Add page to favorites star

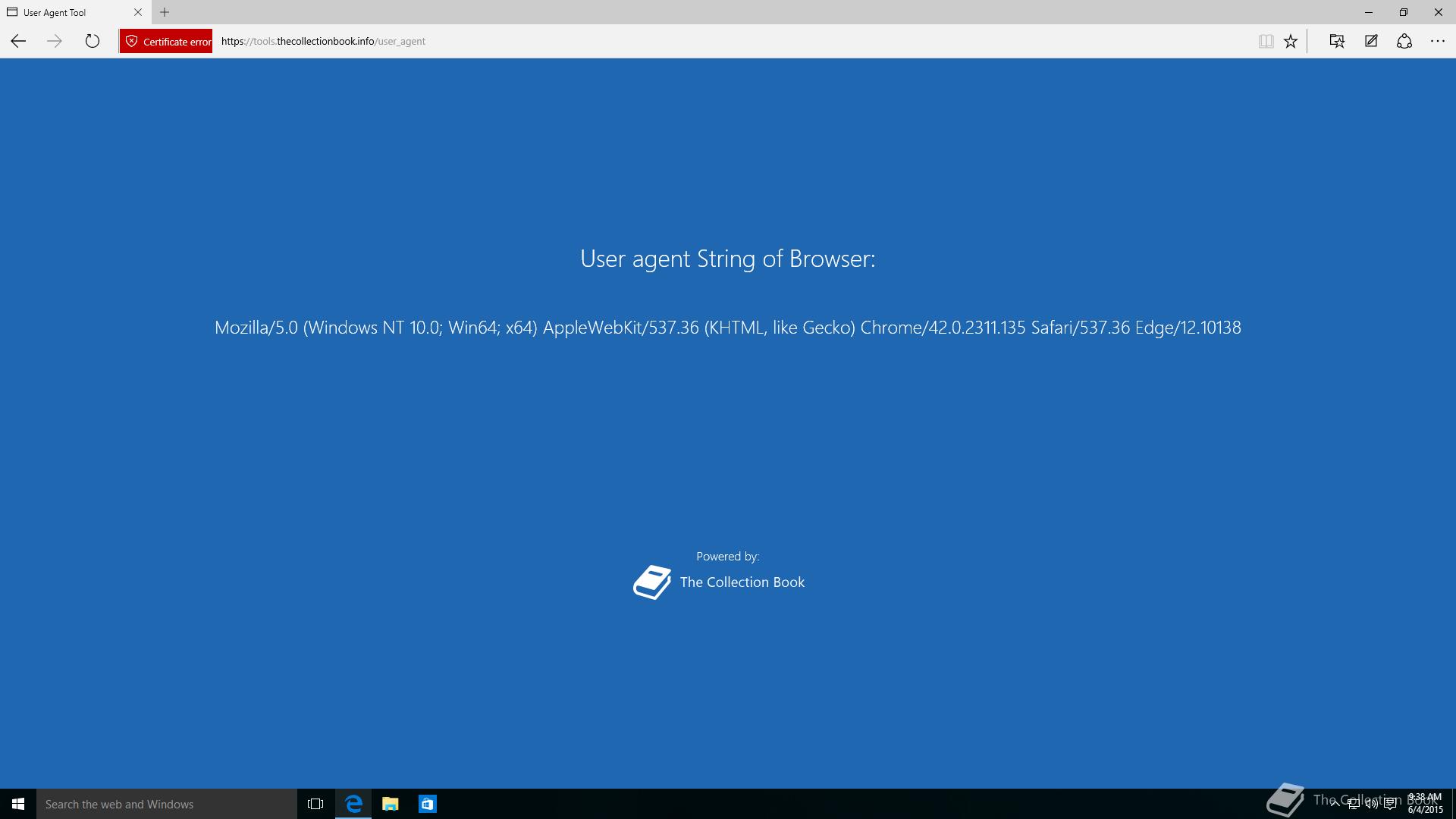1291,41
